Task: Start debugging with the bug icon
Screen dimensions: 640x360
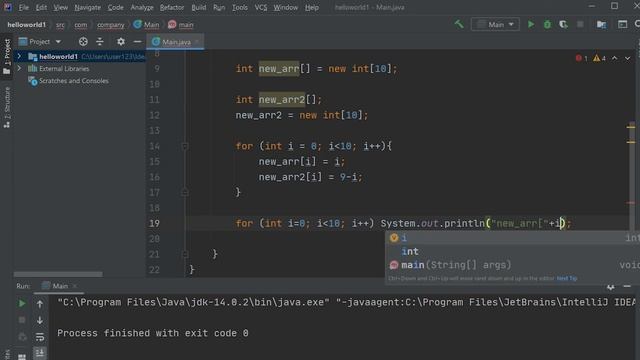Action: pos(547,24)
